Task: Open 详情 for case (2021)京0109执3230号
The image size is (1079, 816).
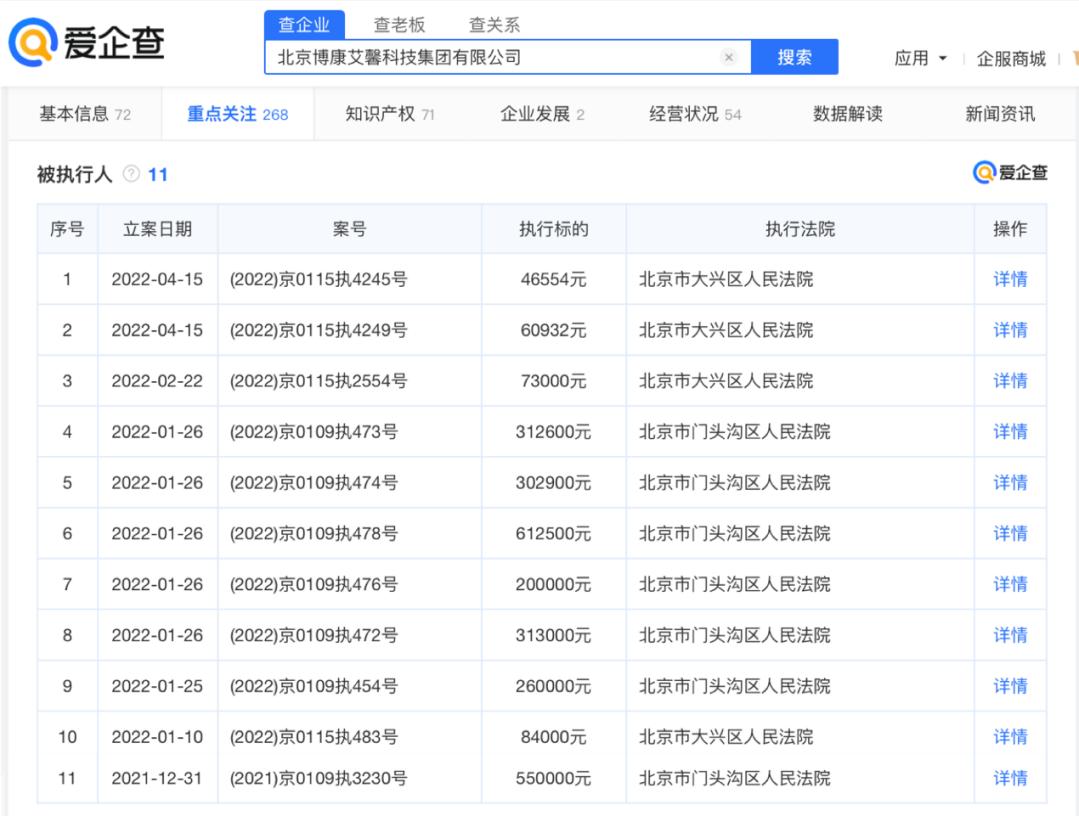Action: 1010,777
